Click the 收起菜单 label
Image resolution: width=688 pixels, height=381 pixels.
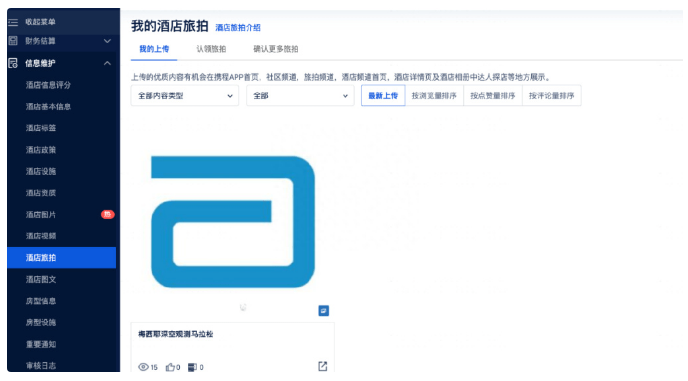pos(40,22)
